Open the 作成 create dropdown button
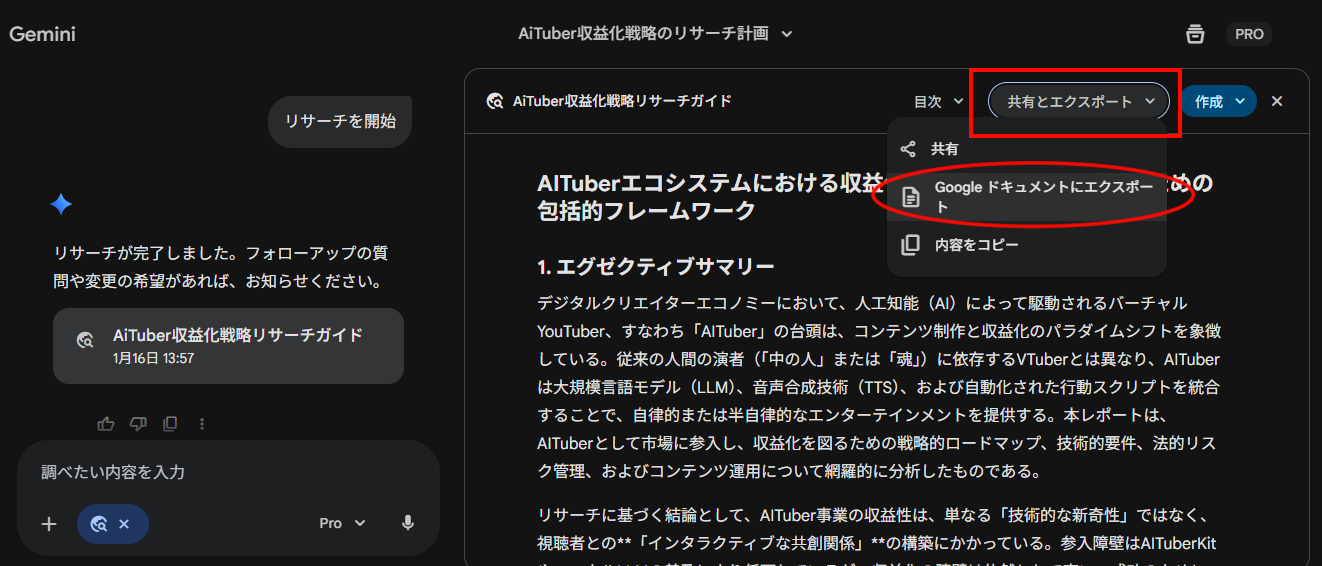 [x=1218, y=101]
